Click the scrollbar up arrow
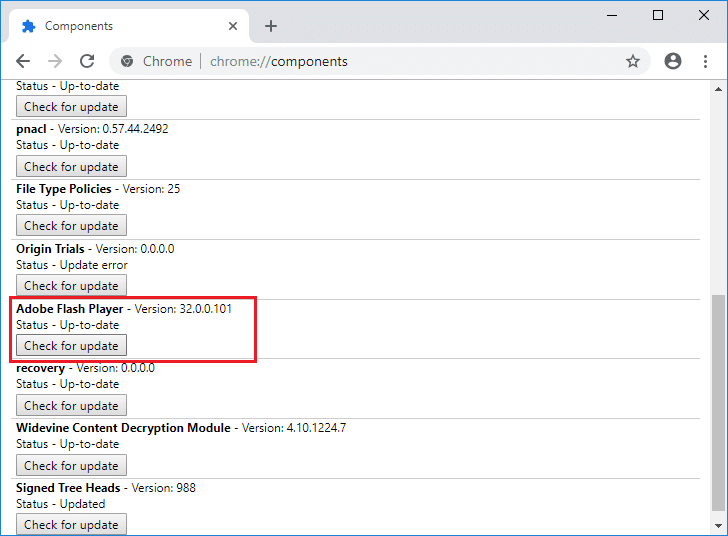 (x=719, y=89)
